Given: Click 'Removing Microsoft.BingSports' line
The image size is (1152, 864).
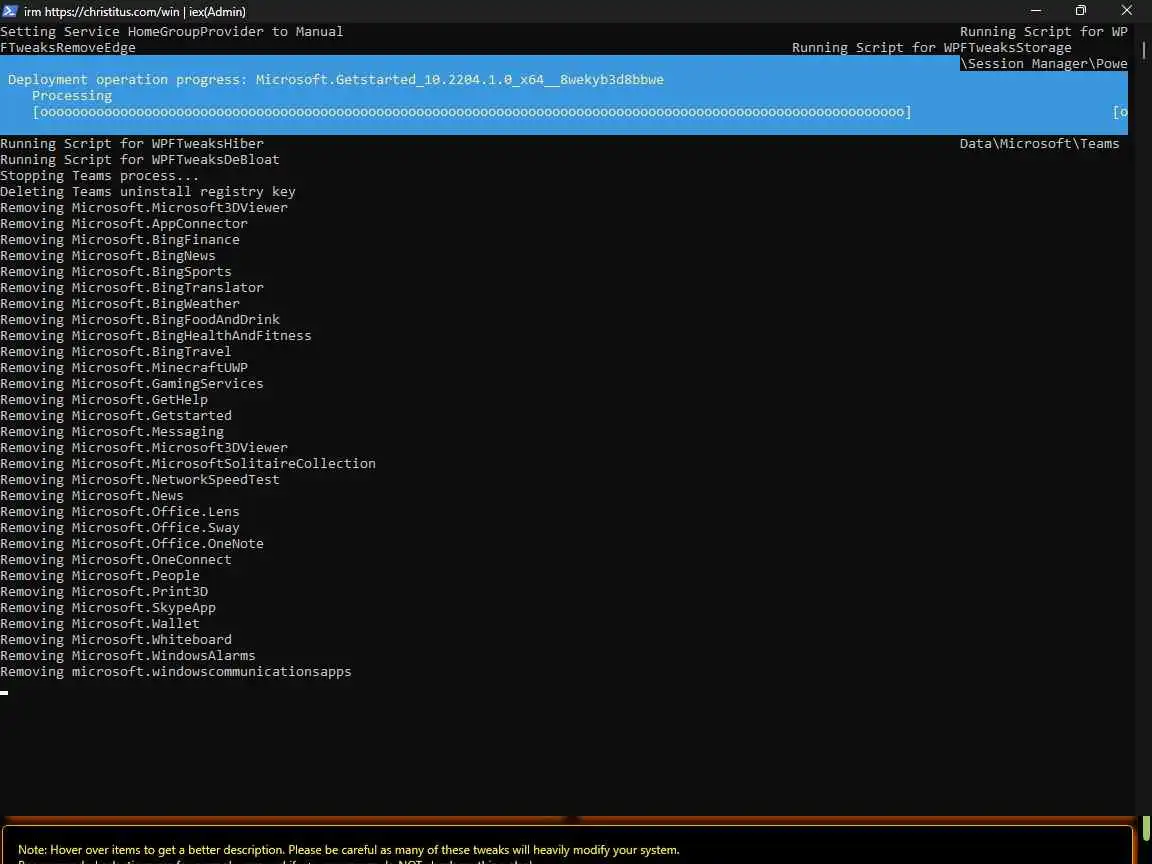Looking at the screenshot, I should (115, 272).
